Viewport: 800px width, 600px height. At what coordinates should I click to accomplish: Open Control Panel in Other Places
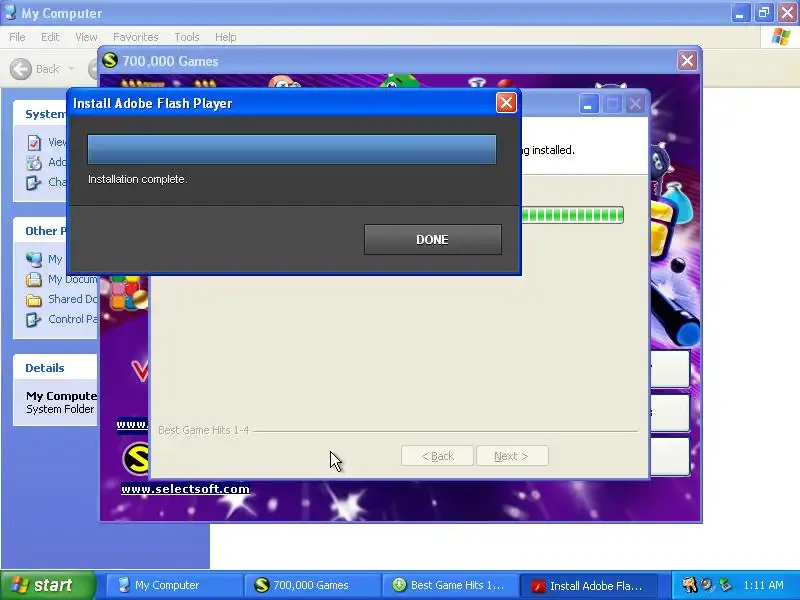[34, 319]
